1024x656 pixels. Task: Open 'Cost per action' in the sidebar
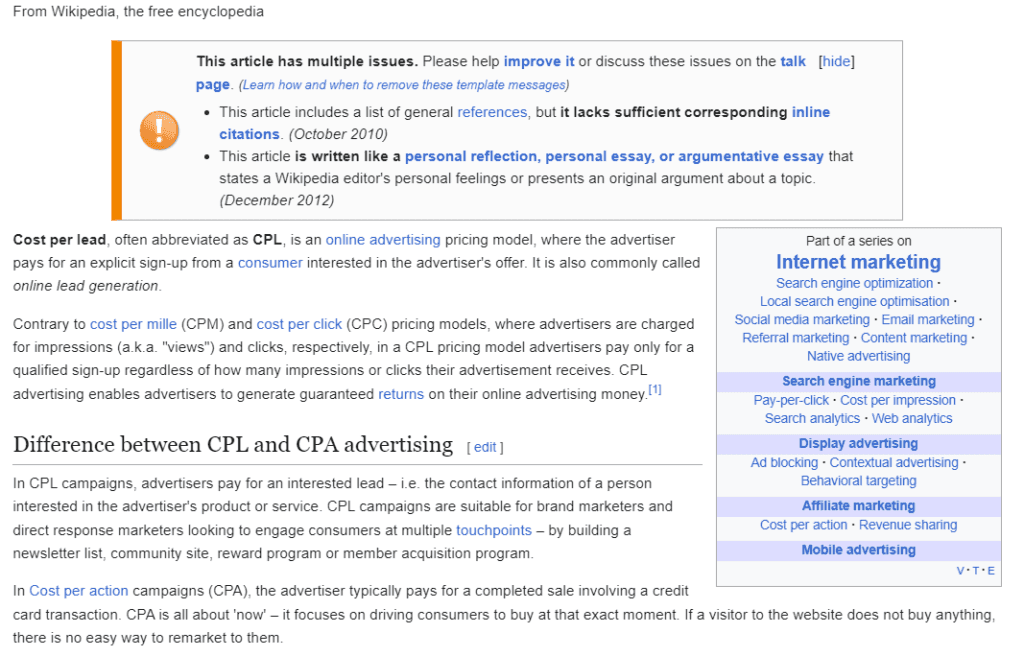pos(803,525)
